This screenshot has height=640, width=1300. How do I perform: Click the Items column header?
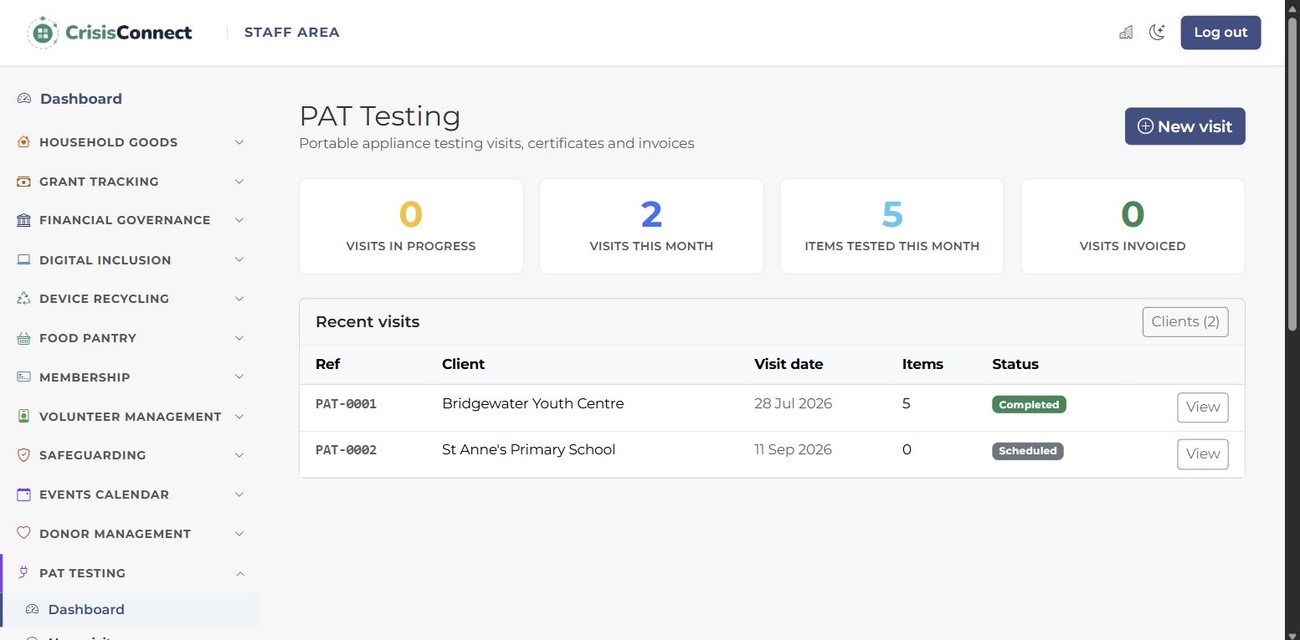(x=923, y=364)
